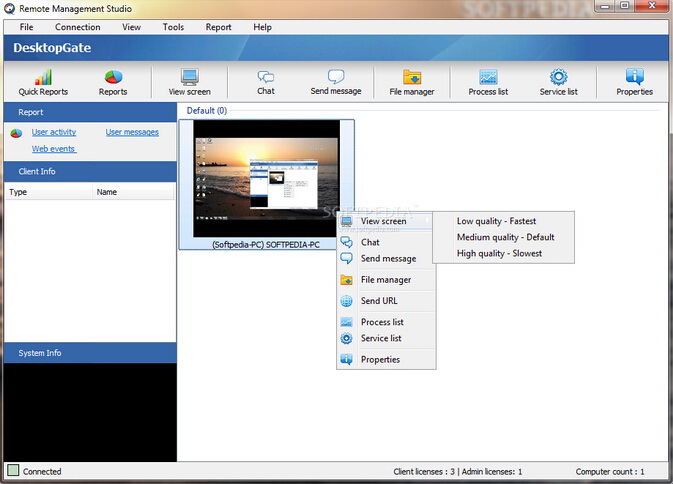This screenshot has width=673, height=484.
Task: Open Send message in the toolbar
Action: click(x=336, y=82)
